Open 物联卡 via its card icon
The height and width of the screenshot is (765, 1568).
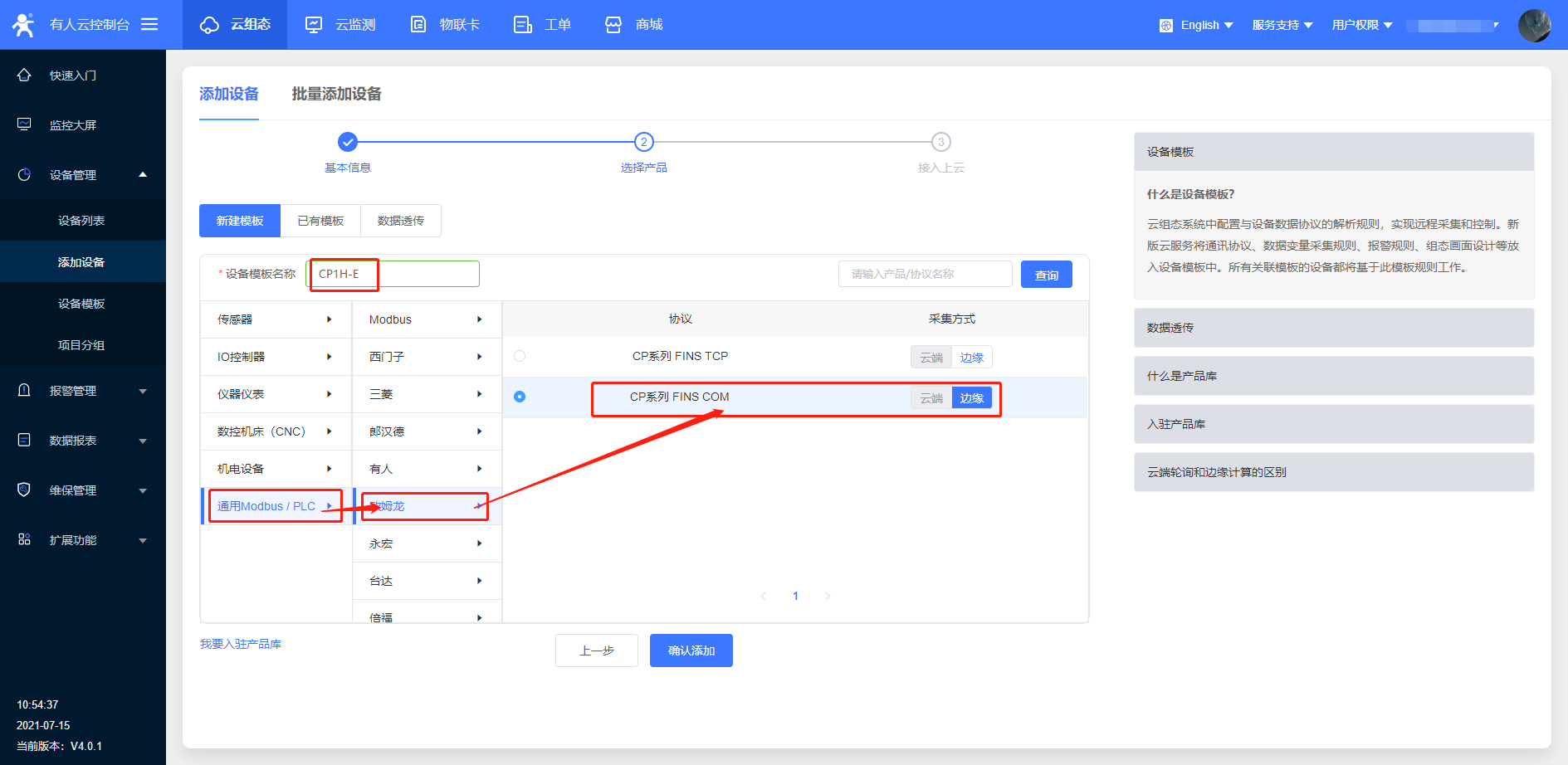(419, 25)
